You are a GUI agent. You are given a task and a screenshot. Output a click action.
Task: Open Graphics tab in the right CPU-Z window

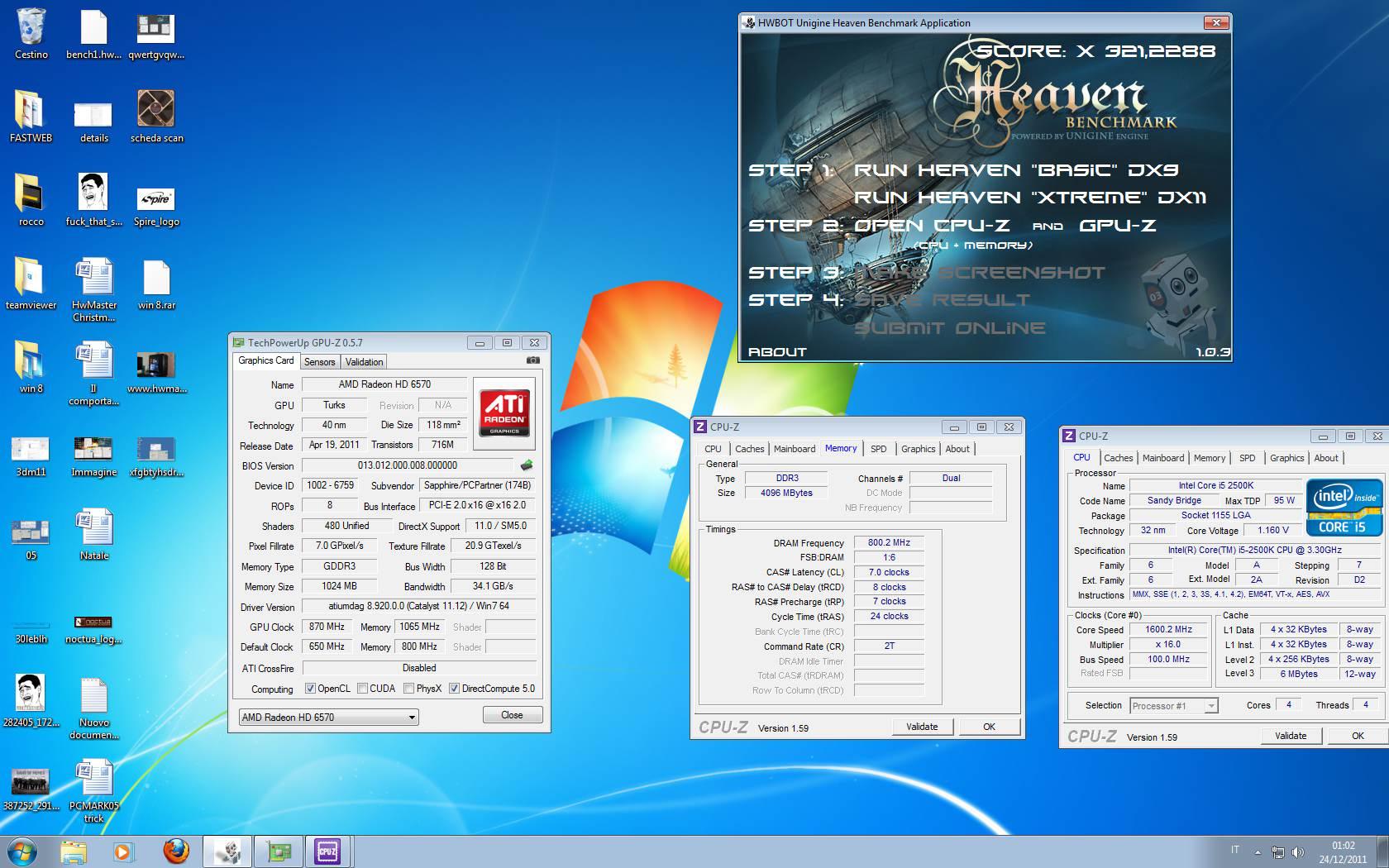1286,458
